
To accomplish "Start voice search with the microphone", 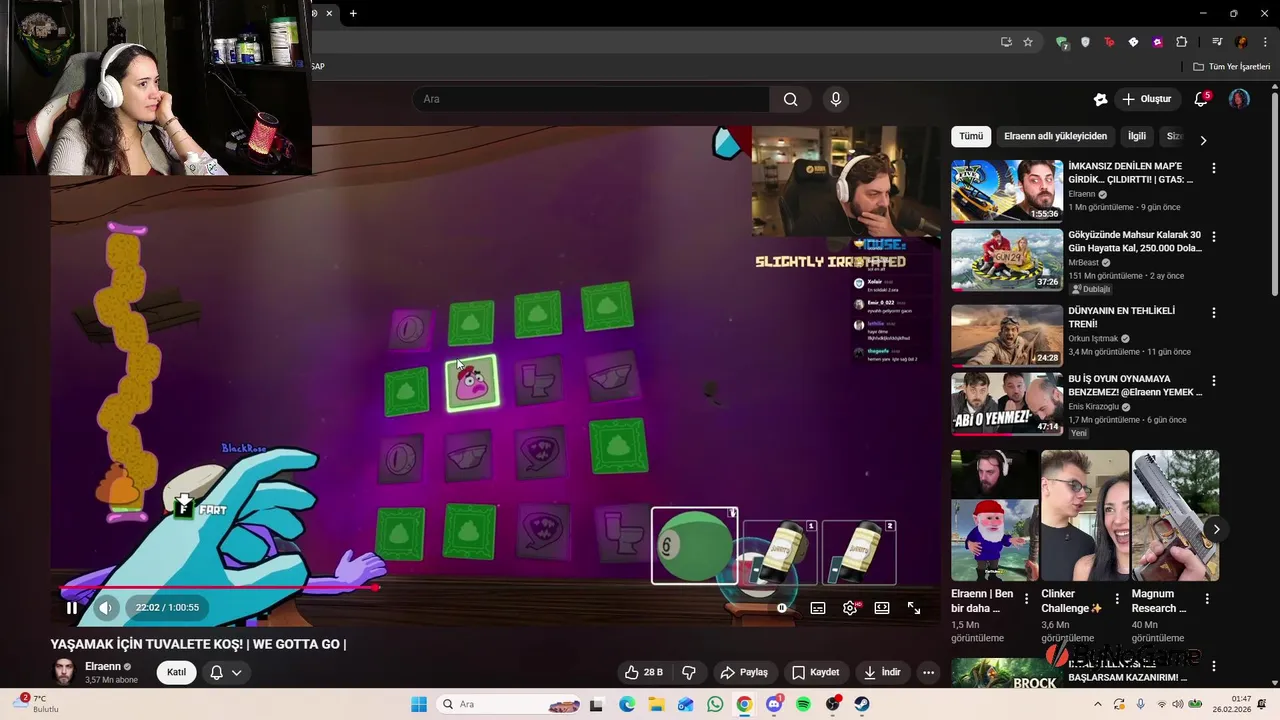I will 836,99.
